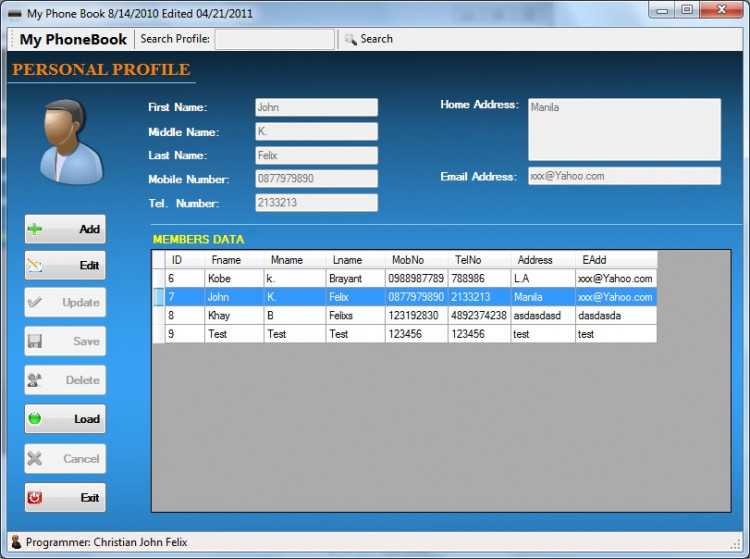This screenshot has height=559, width=750.
Task: Sort table by TelNo column header
Action: (x=479, y=260)
